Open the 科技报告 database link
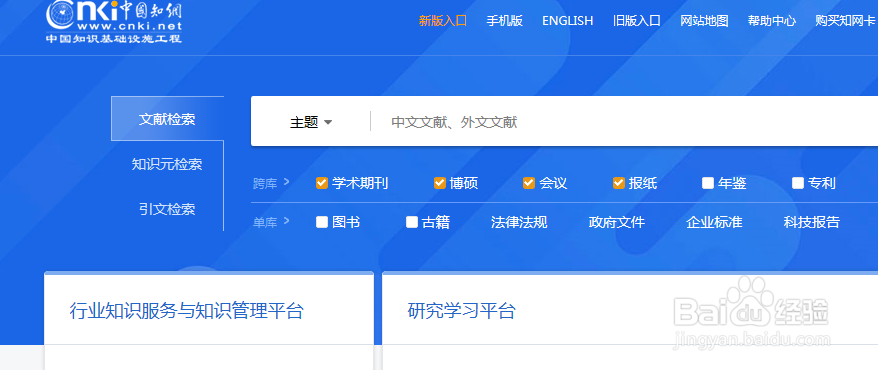This screenshot has width=878, height=370. pos(812,222)
